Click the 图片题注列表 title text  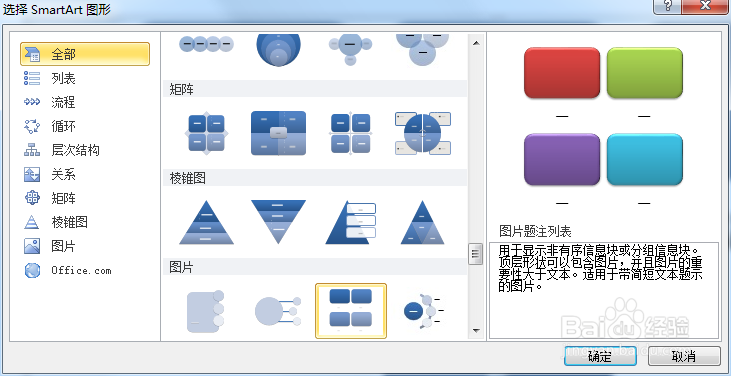pyautogui.click(x=535, y=232)
